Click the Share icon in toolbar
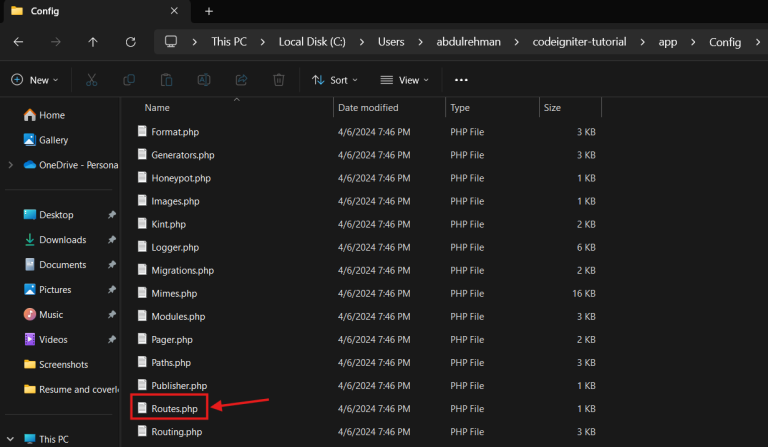The height and width of the screenshot is (447, 768). pos(241,80)
